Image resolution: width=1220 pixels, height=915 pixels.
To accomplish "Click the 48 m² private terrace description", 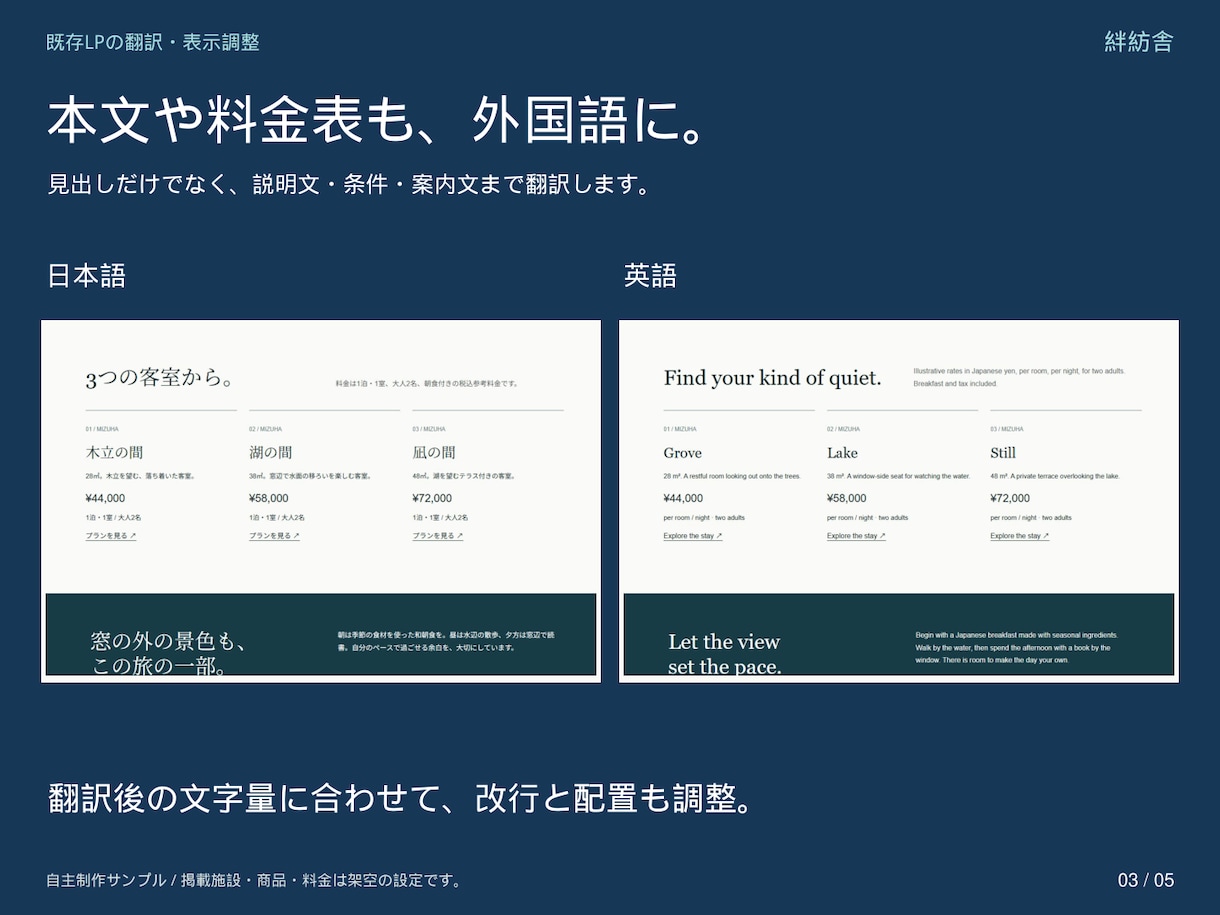I will pos(1055,476).
